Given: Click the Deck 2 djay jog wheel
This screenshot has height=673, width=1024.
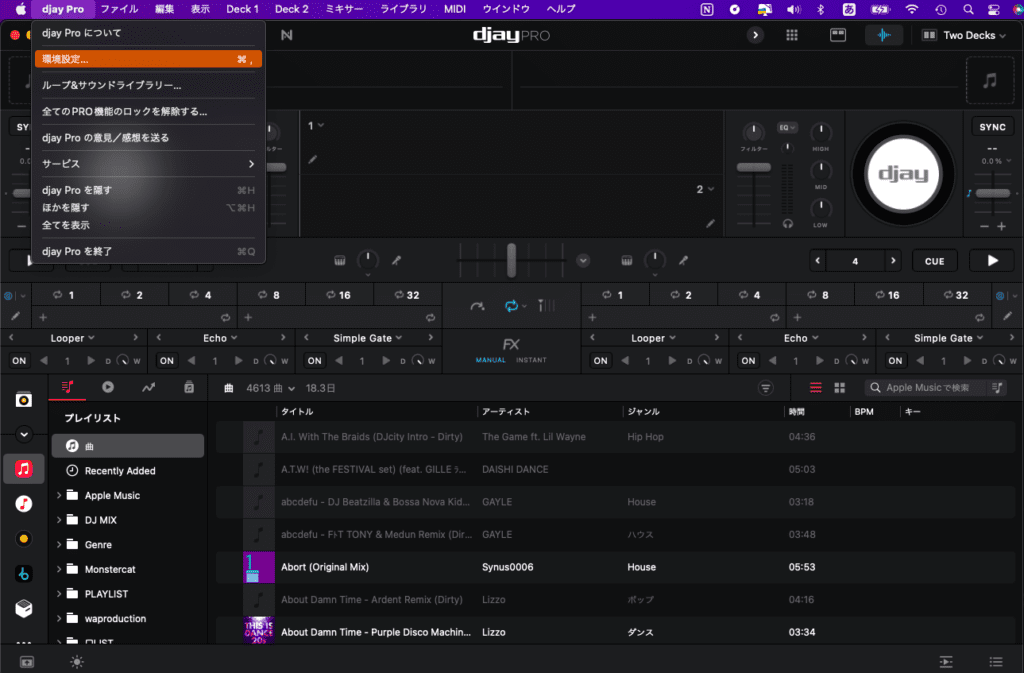Looking at the screenshot, I should point(903,174).
